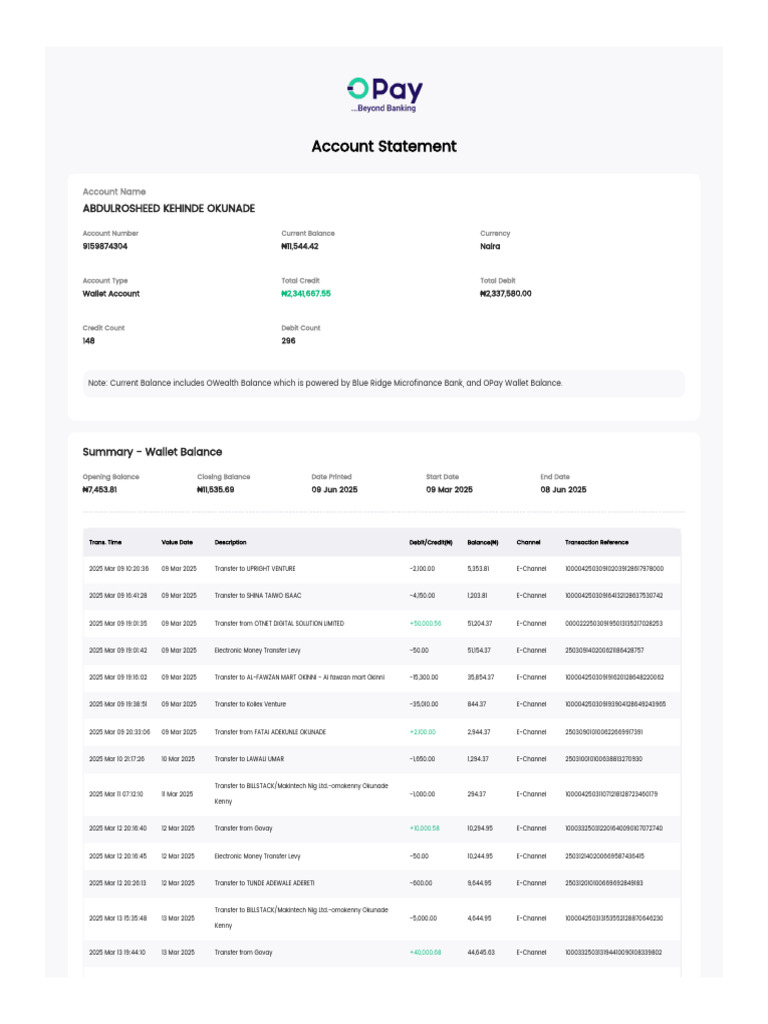768x1024 pixels.
Task: Click the Wallet Account account type value
Action: coord(111,294)
